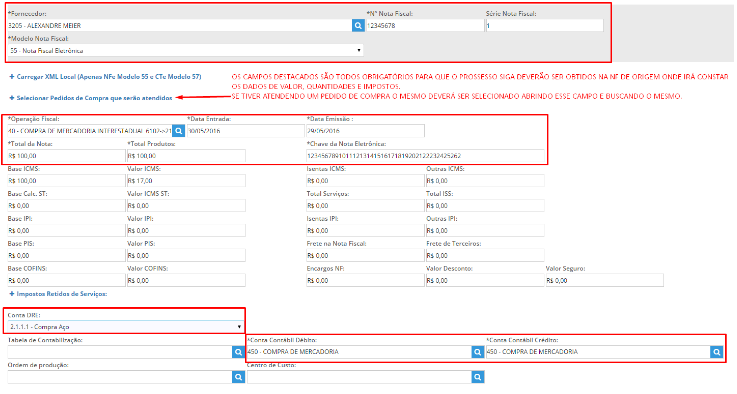Click the Operação Fiscal input field
Image resolution: width=737 pixels, height=394 pixels.
[x=90, y=131]
